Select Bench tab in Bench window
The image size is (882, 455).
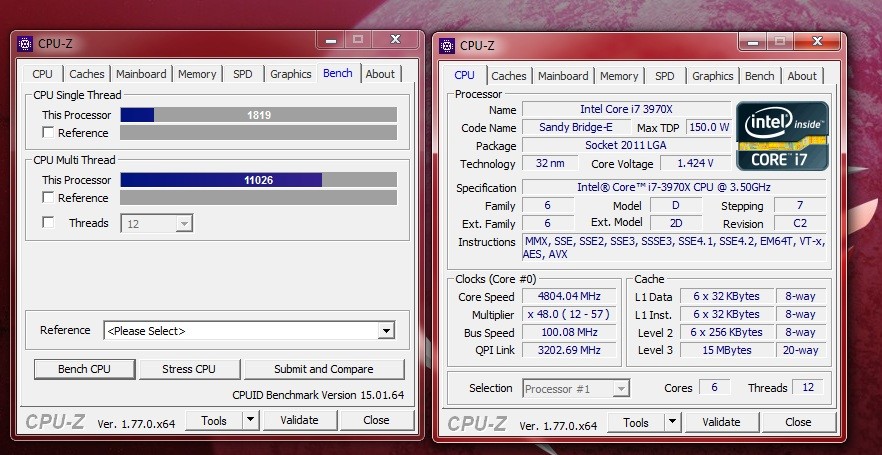[x=338, y=73]
